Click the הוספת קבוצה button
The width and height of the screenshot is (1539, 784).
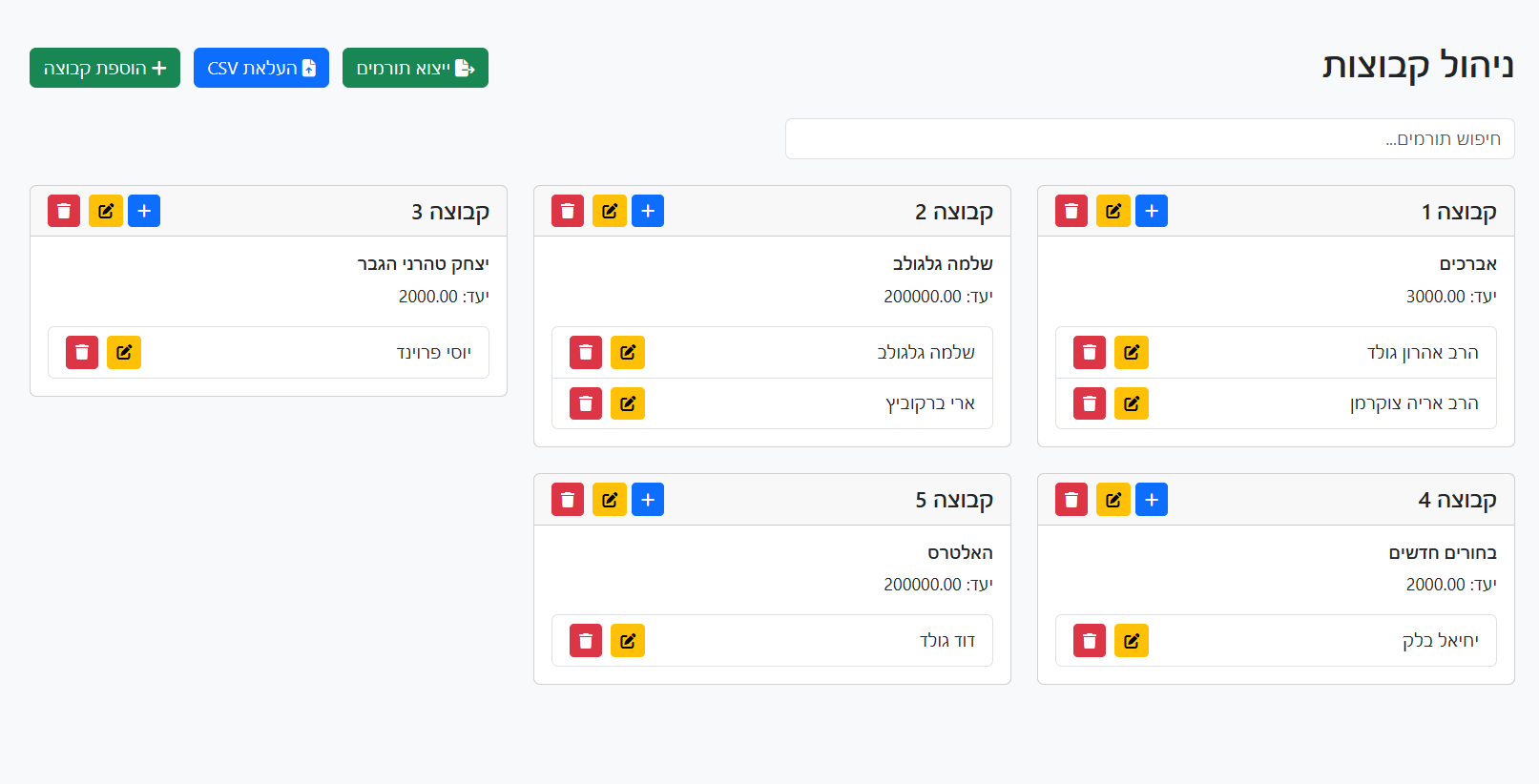click(105, 68)
